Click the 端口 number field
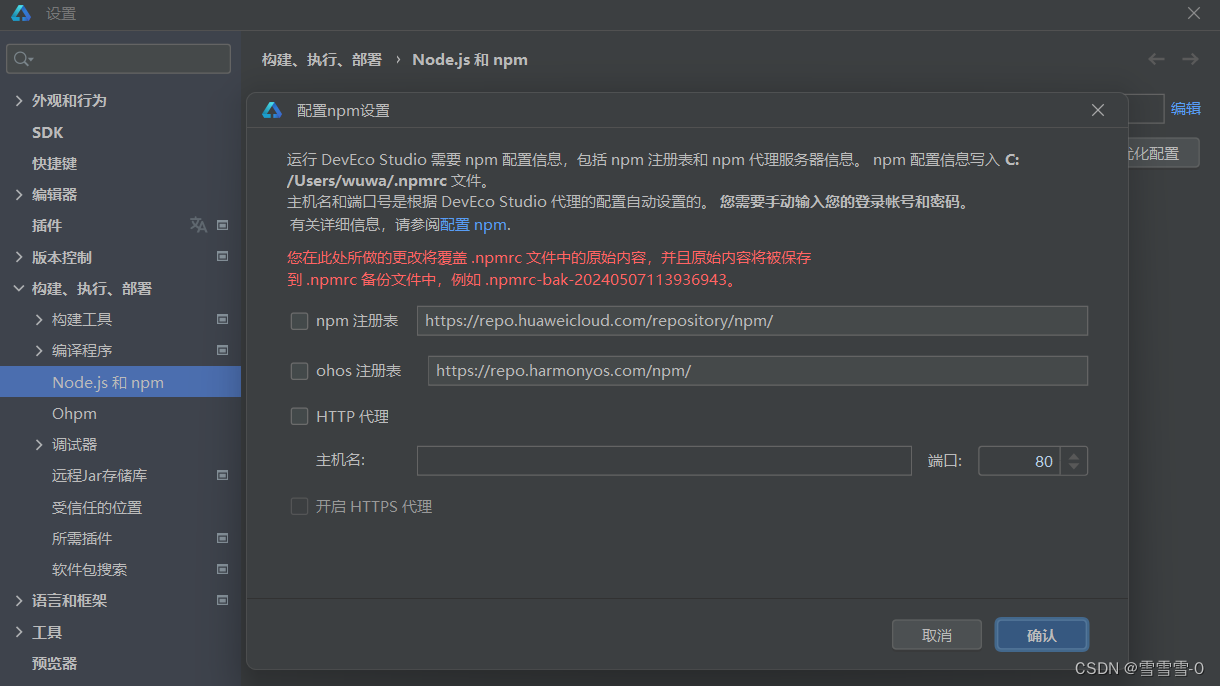 (1020, 461)
